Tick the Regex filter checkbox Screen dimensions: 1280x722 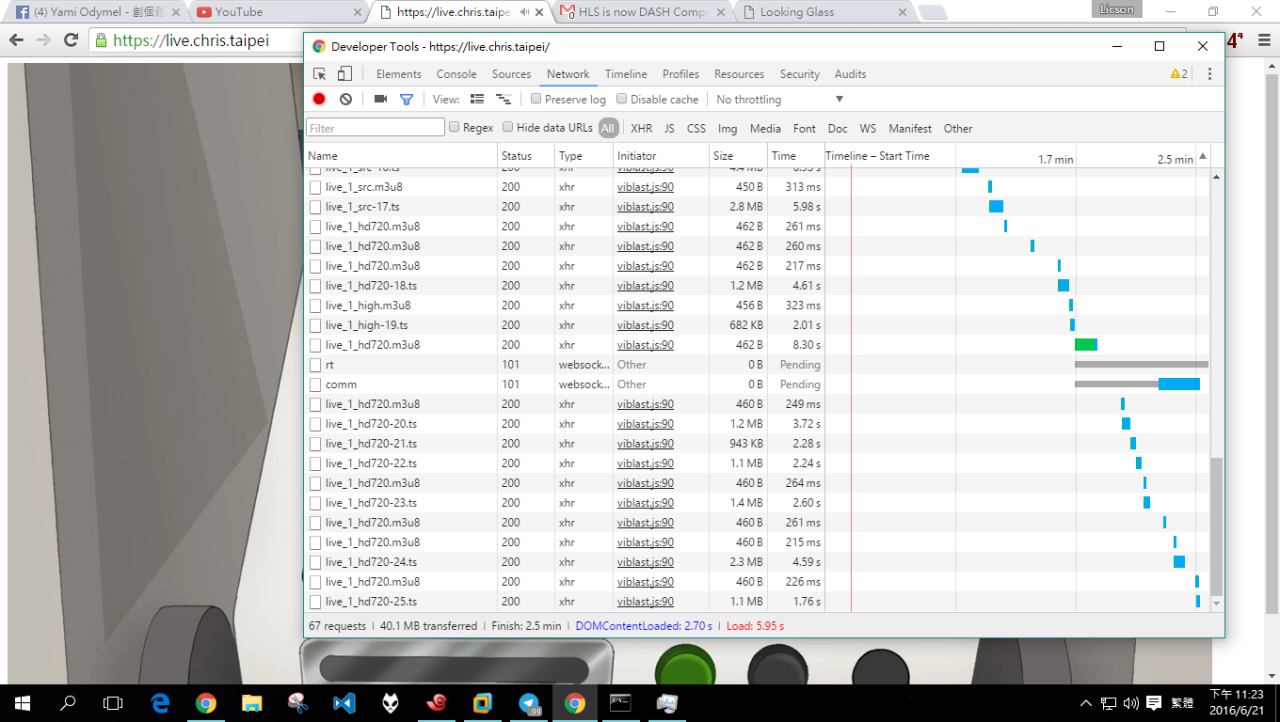[455, 128]
